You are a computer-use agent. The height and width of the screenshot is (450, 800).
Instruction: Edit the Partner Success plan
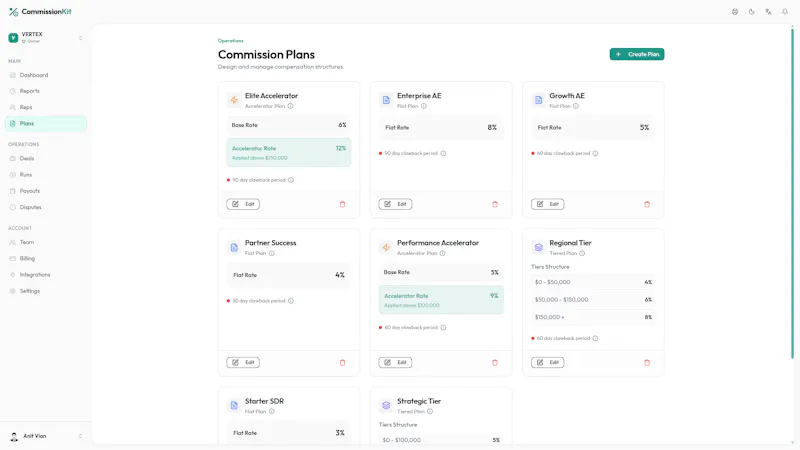click(243, 362)
